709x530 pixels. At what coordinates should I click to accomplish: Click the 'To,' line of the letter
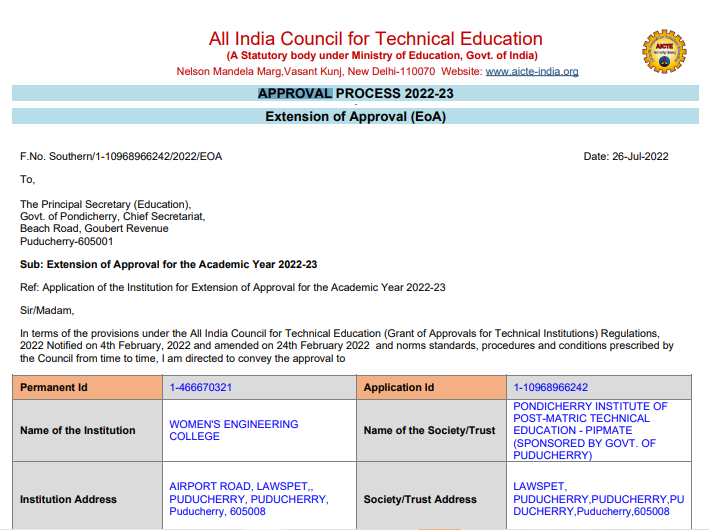coord(28,180)
